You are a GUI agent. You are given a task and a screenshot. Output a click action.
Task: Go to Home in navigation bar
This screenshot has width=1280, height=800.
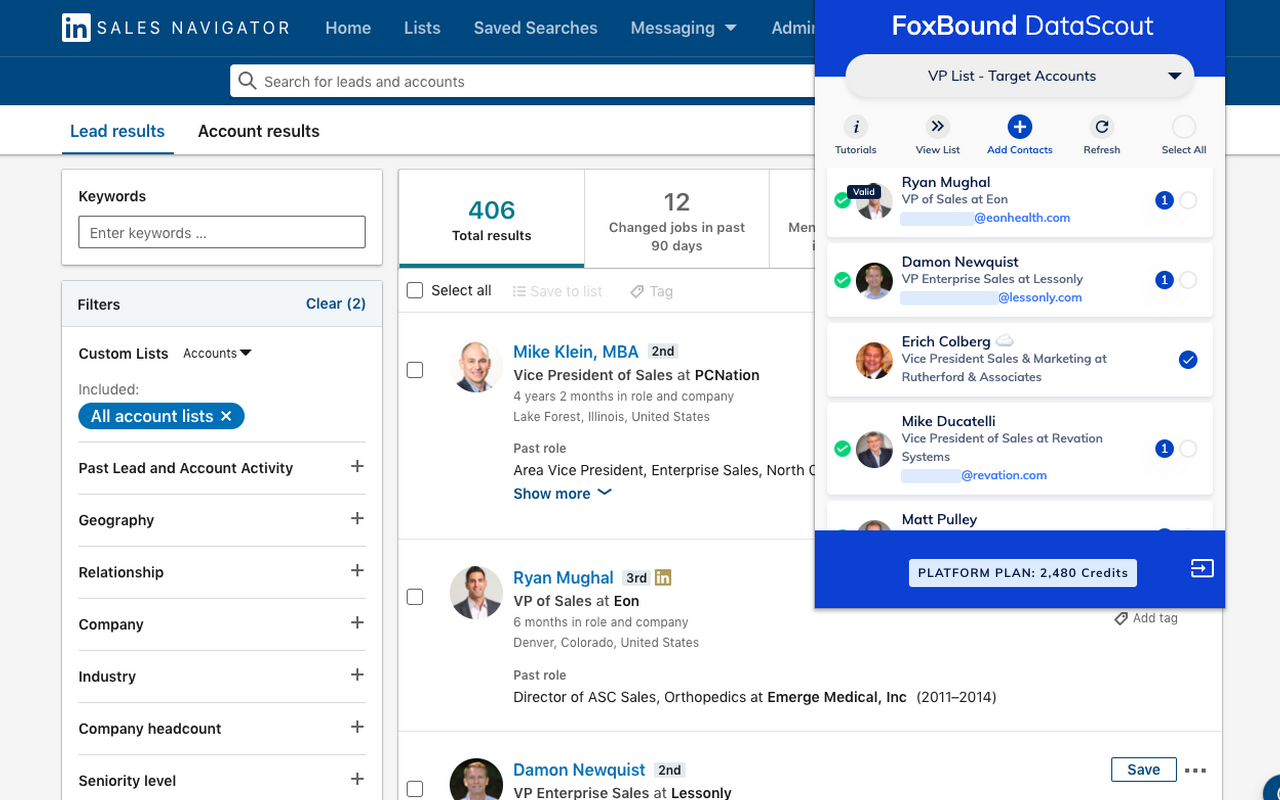click(348, 28)
